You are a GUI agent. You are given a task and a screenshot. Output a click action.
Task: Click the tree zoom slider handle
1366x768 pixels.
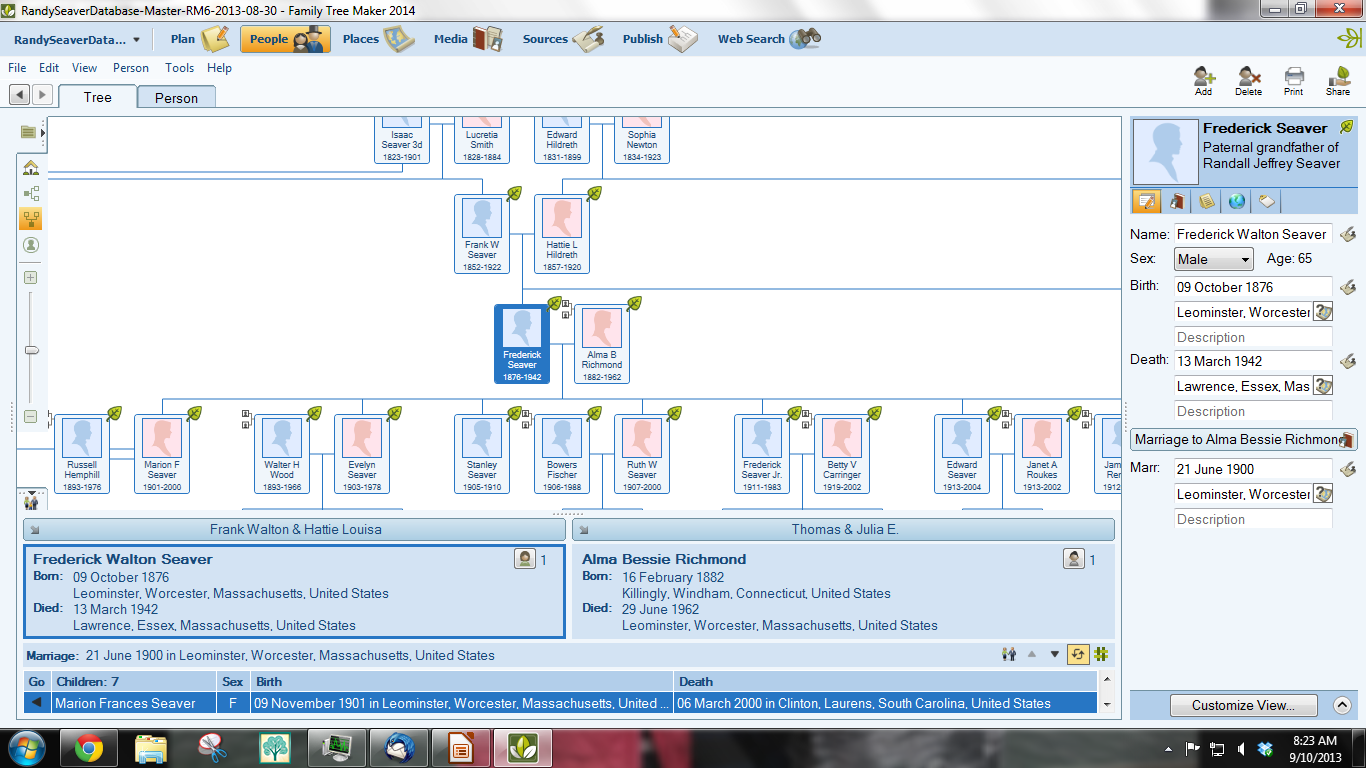point(31,350)
